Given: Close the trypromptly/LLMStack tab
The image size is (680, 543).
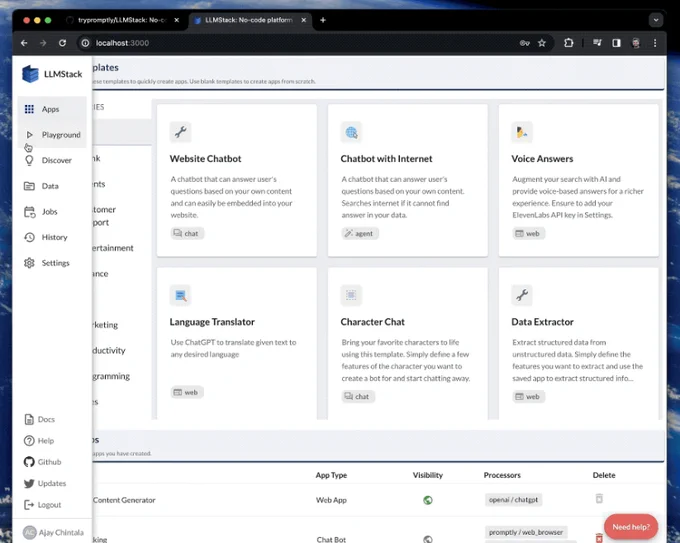Looking at the screenshot, I should click(x=177, y=20).
